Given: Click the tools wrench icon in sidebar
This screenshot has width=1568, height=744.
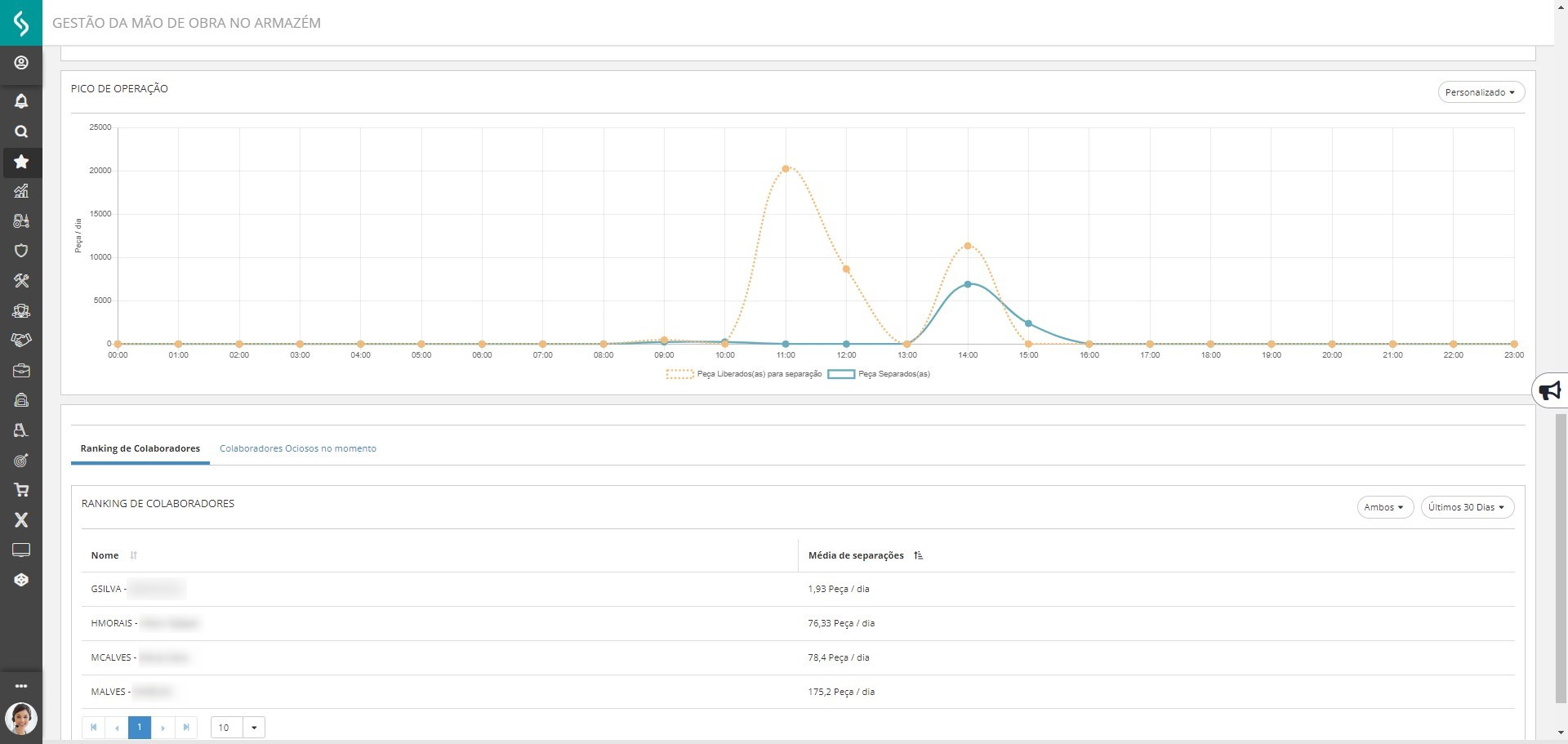Looking at the screenshot, I should coord(21,281).
